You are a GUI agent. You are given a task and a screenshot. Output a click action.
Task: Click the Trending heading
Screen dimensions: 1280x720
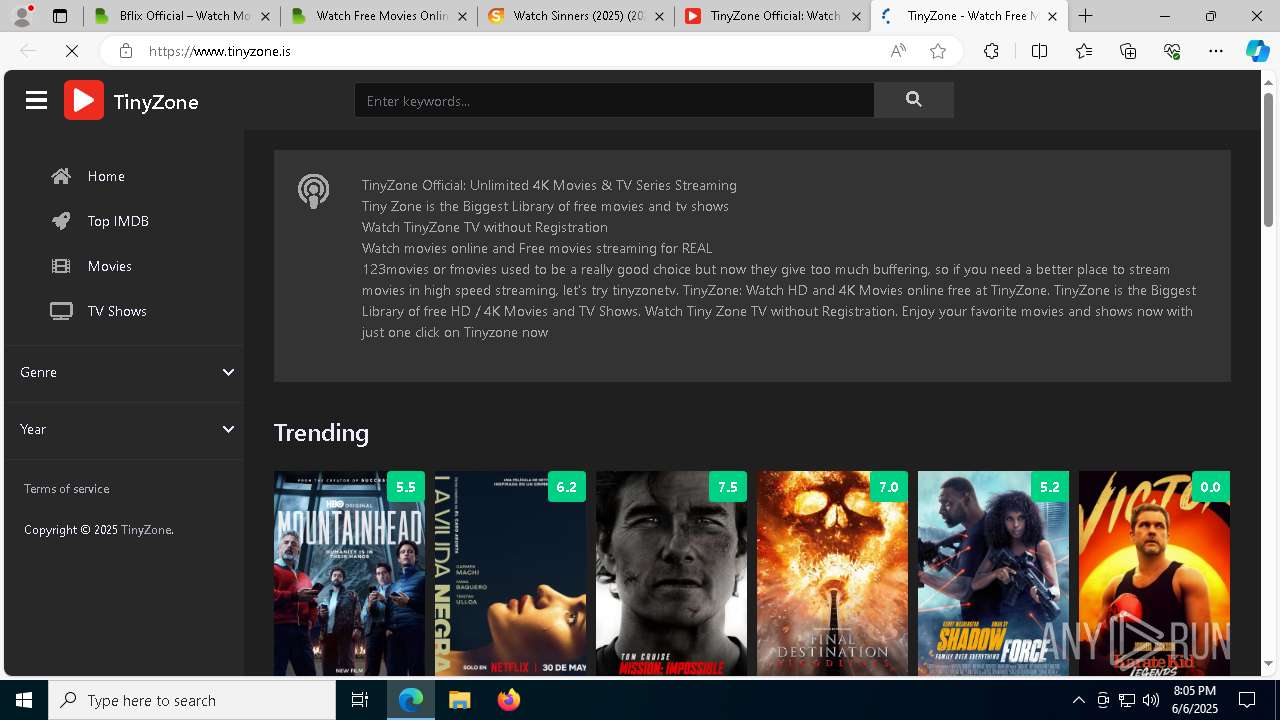(x=321, y=433)
